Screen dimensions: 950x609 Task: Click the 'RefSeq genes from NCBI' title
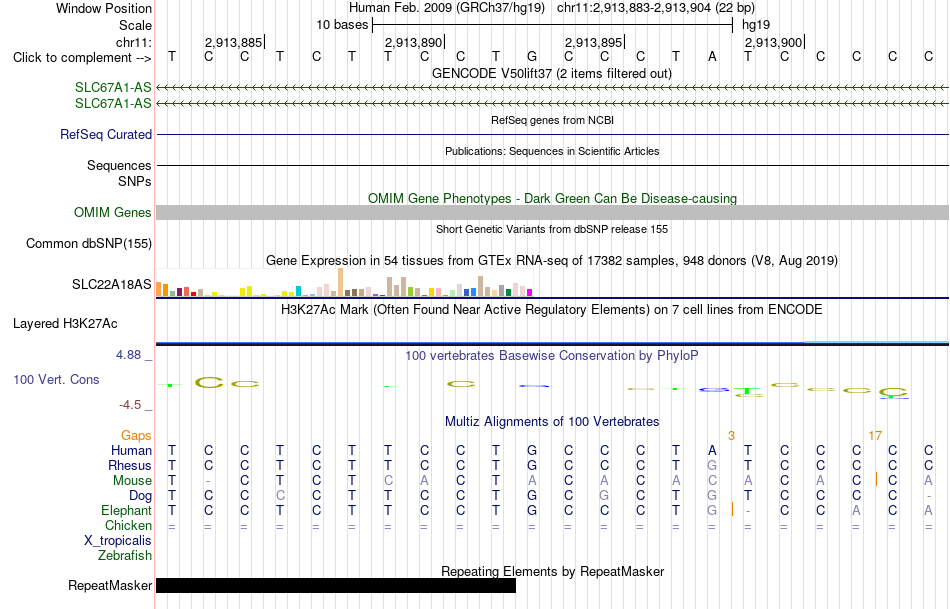coord(553,120)
